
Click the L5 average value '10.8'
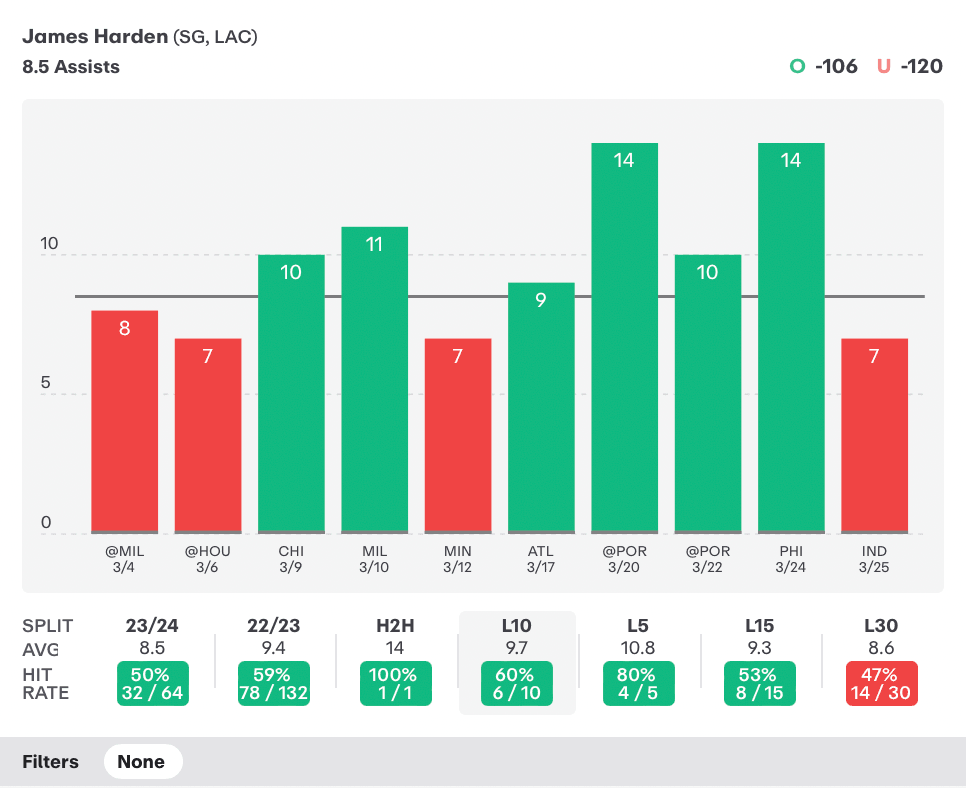[x=638, y=648]
